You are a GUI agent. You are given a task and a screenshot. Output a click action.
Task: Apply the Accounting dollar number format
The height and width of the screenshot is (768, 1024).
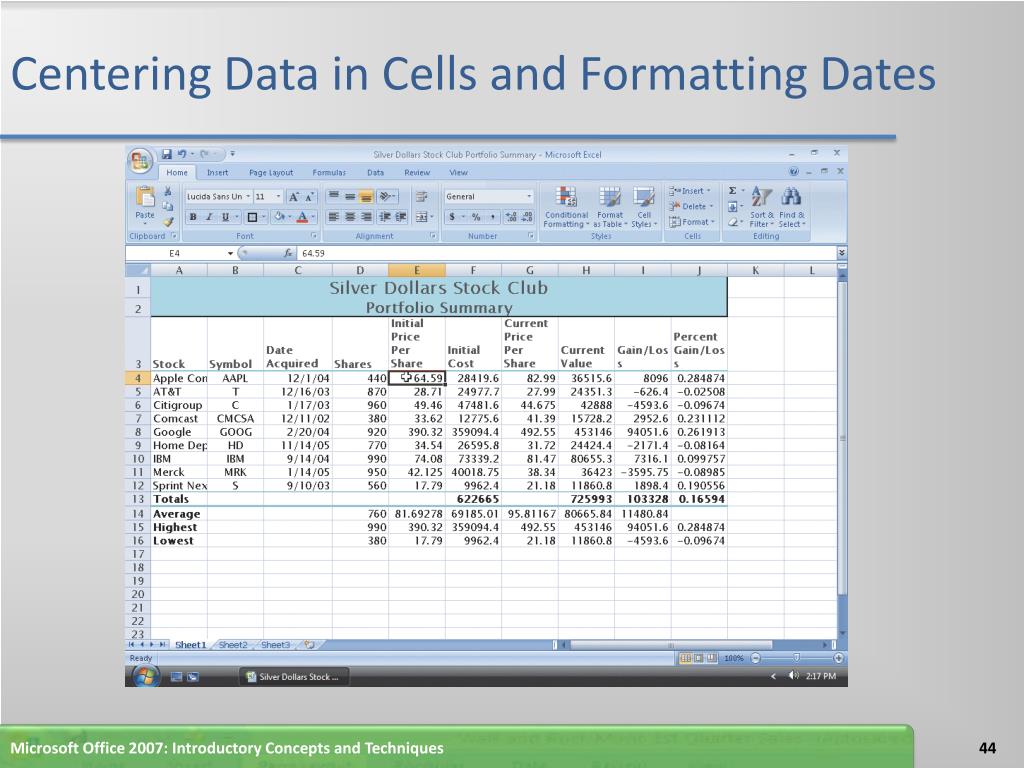pos(452,217)
